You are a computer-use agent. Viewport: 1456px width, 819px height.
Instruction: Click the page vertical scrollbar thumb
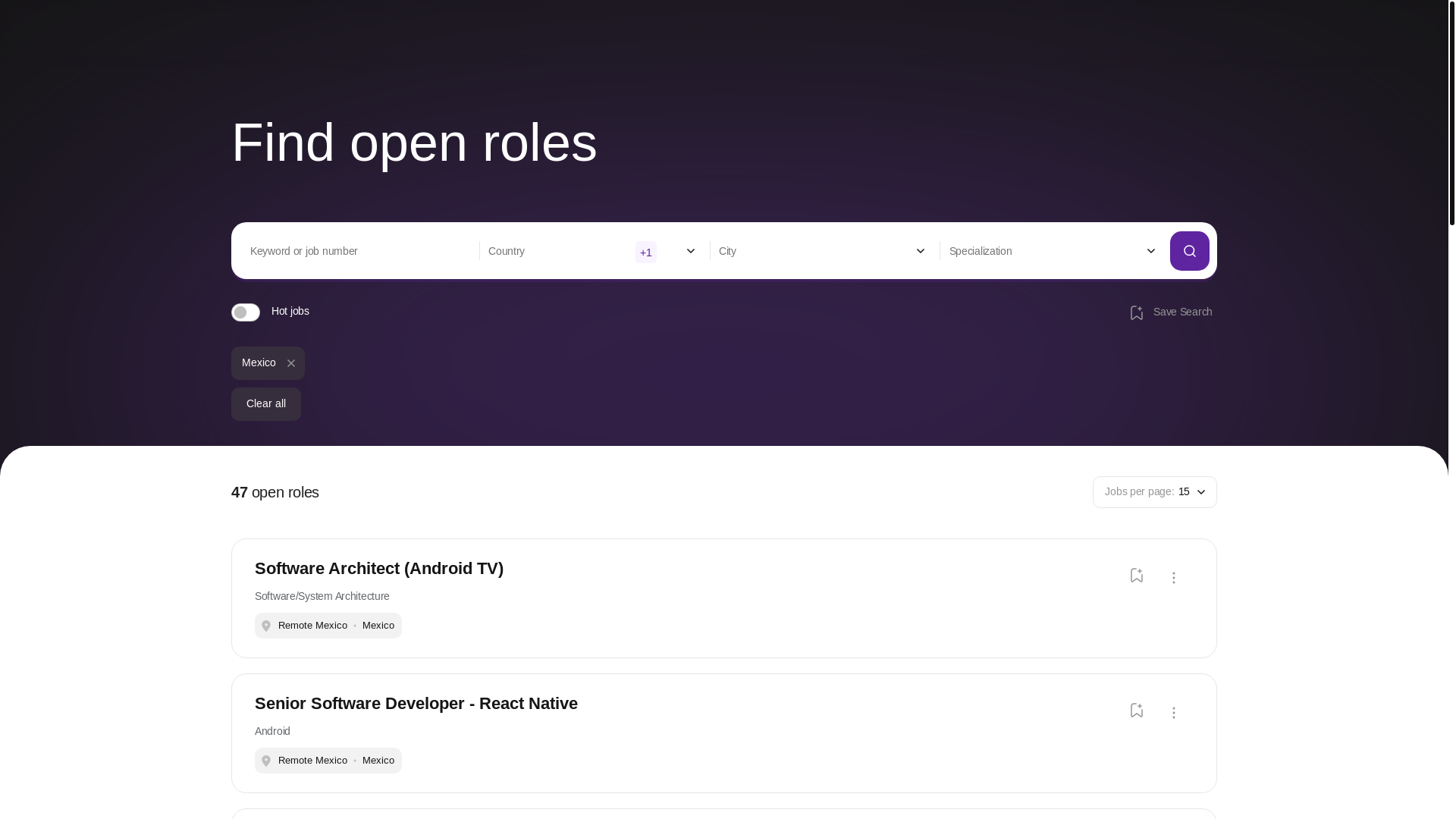[1452, 113]
